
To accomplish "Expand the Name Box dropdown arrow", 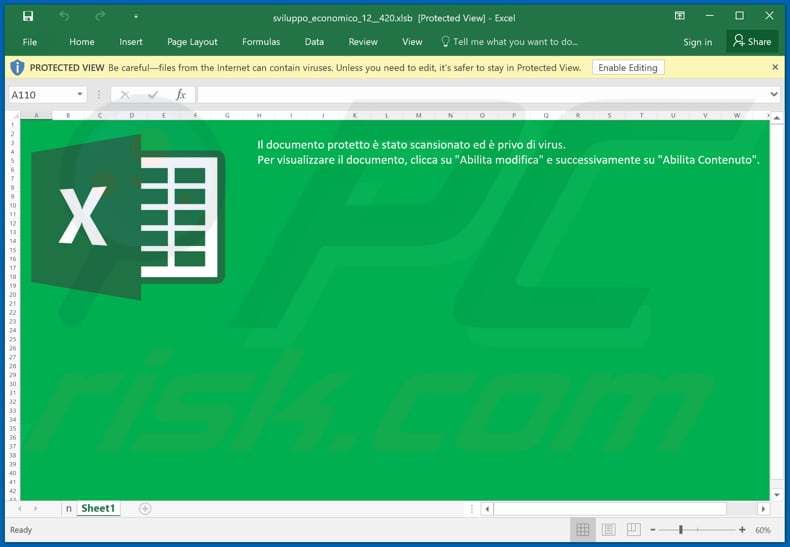I will 80,94.
